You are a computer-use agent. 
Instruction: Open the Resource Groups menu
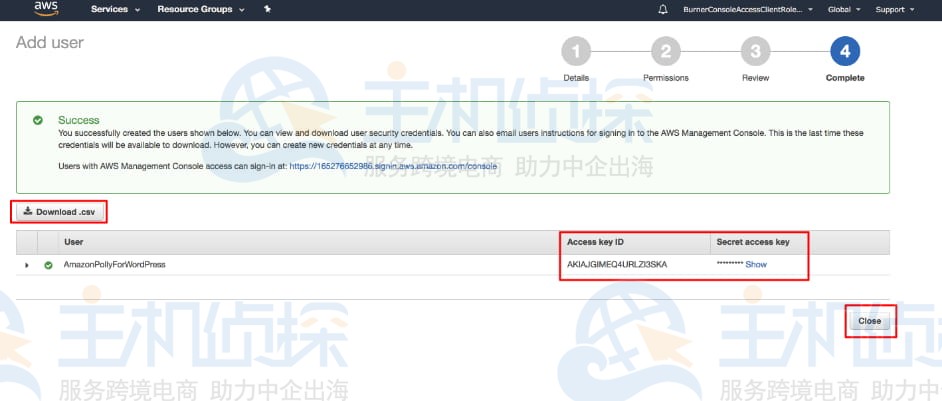tap(201, 10)
